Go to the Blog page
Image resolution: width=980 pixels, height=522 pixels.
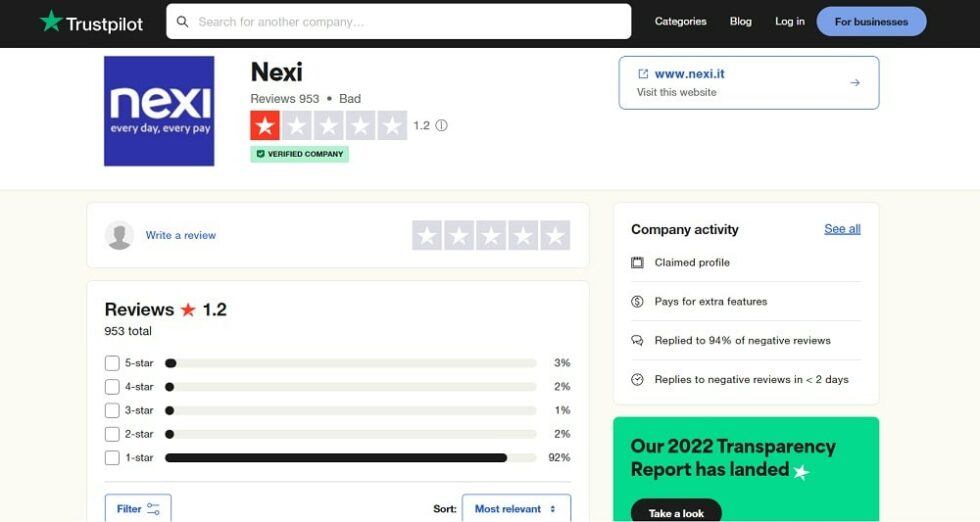pyautogui.click(x=740, y=22)
